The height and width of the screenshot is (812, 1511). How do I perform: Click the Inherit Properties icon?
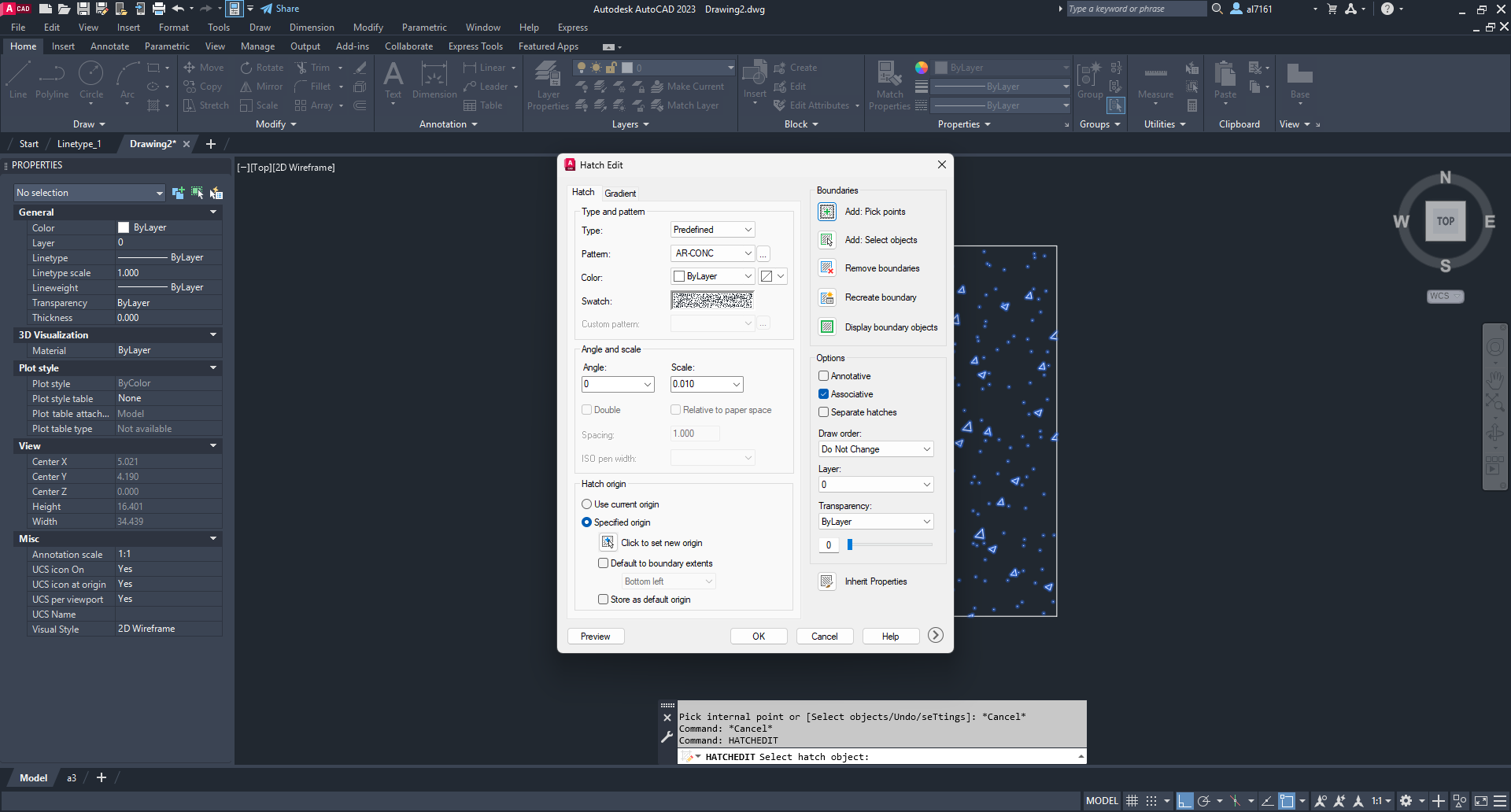tap(826, 581)
